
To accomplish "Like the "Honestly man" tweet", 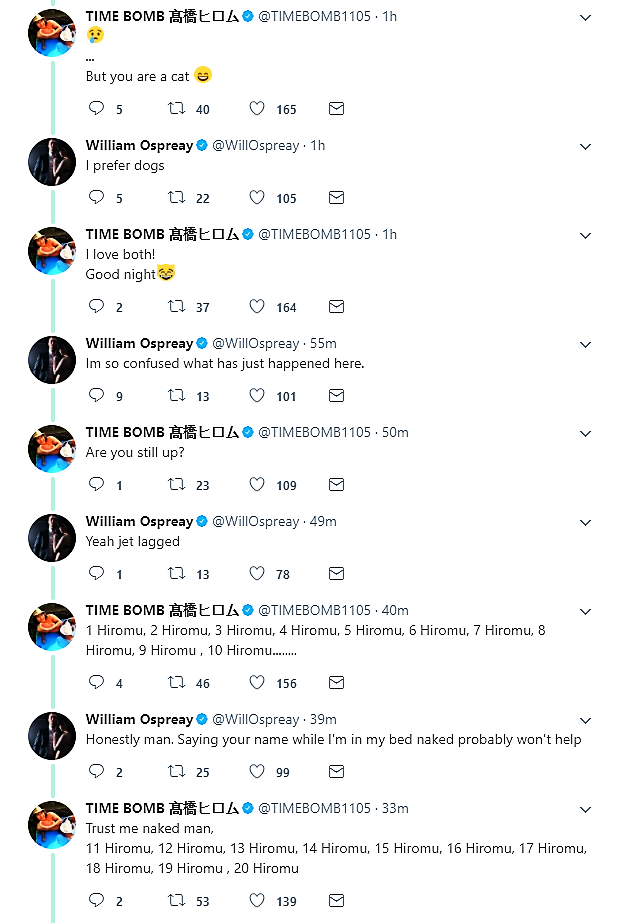I will [257, 772].
